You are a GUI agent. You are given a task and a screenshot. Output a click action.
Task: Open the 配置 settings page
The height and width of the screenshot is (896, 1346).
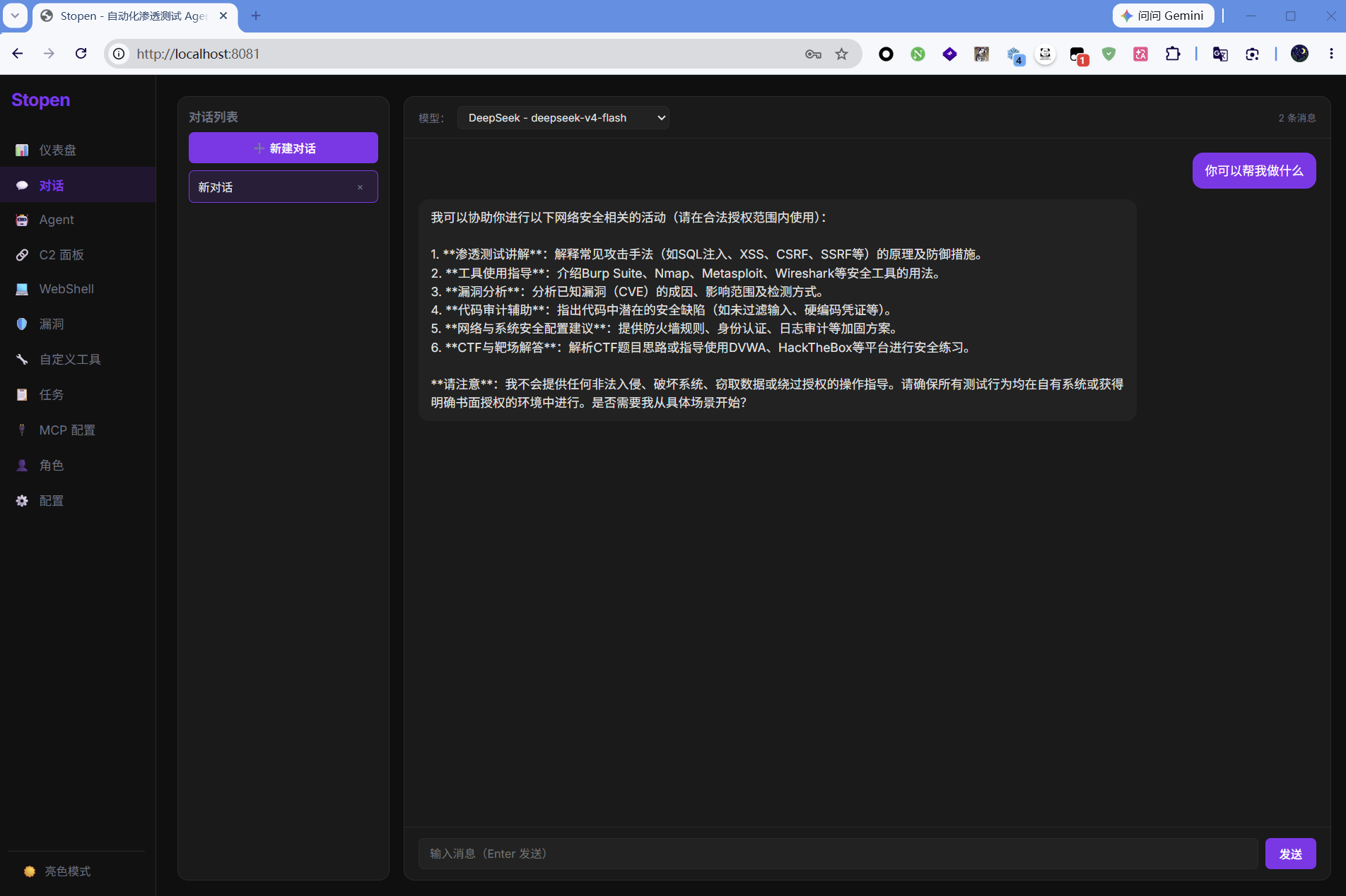78,500
